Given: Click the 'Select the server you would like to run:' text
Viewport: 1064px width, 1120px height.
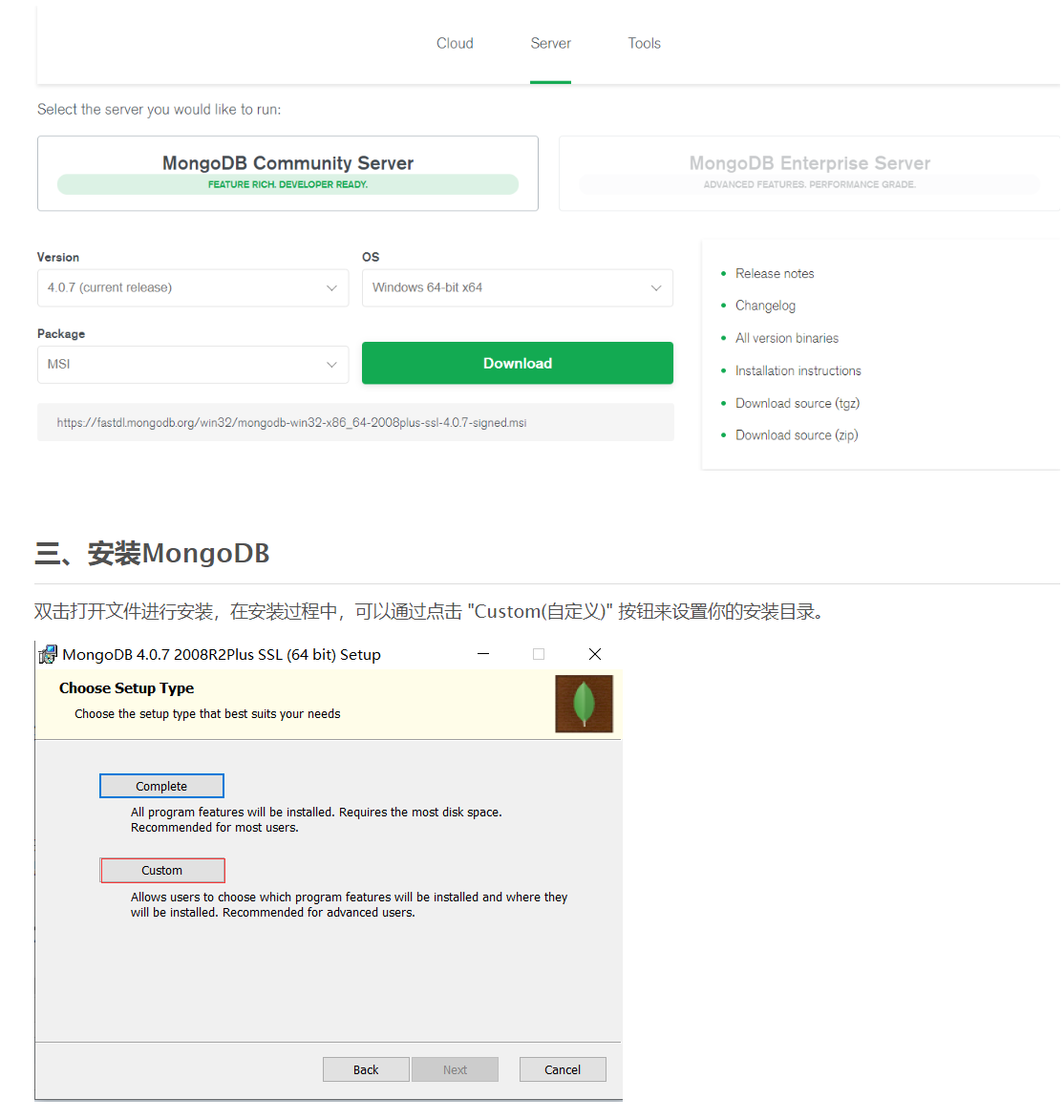Looking at the screenshot, I should (159, 109).
